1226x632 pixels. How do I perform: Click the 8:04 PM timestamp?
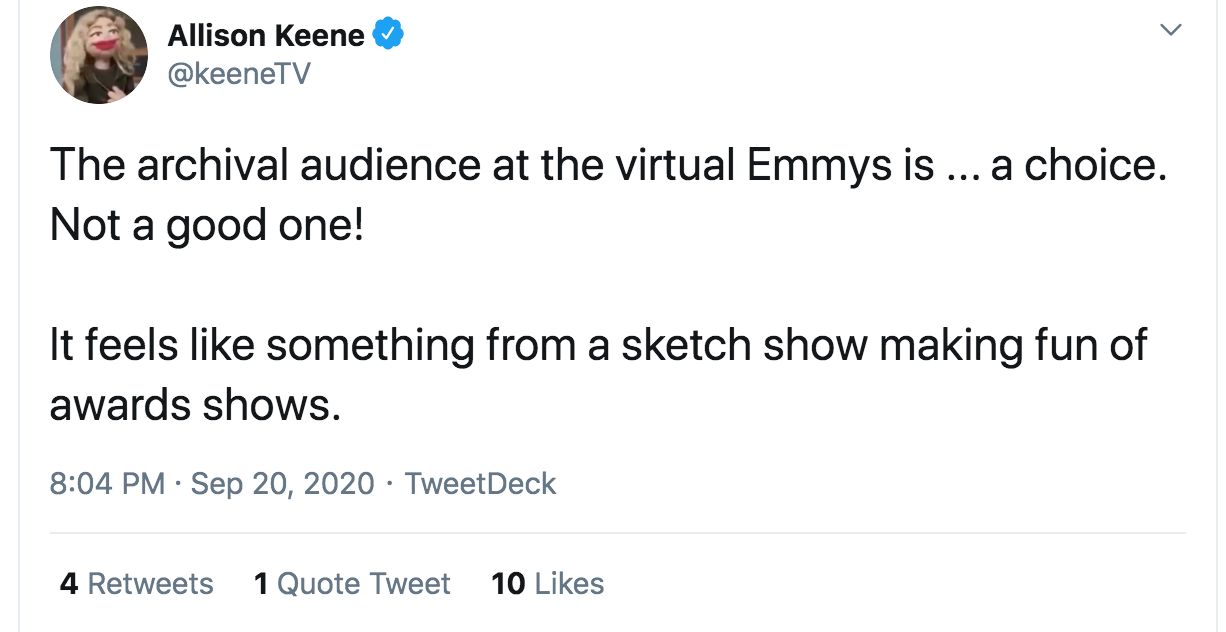[107, 484]
